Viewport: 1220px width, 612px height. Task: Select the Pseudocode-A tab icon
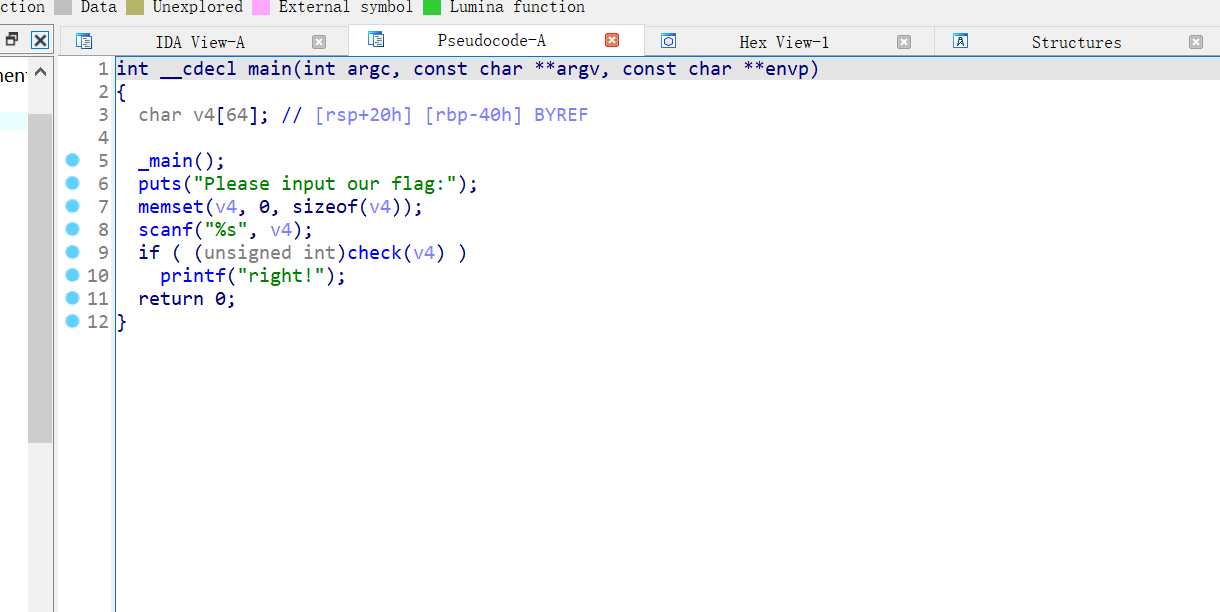375,41
